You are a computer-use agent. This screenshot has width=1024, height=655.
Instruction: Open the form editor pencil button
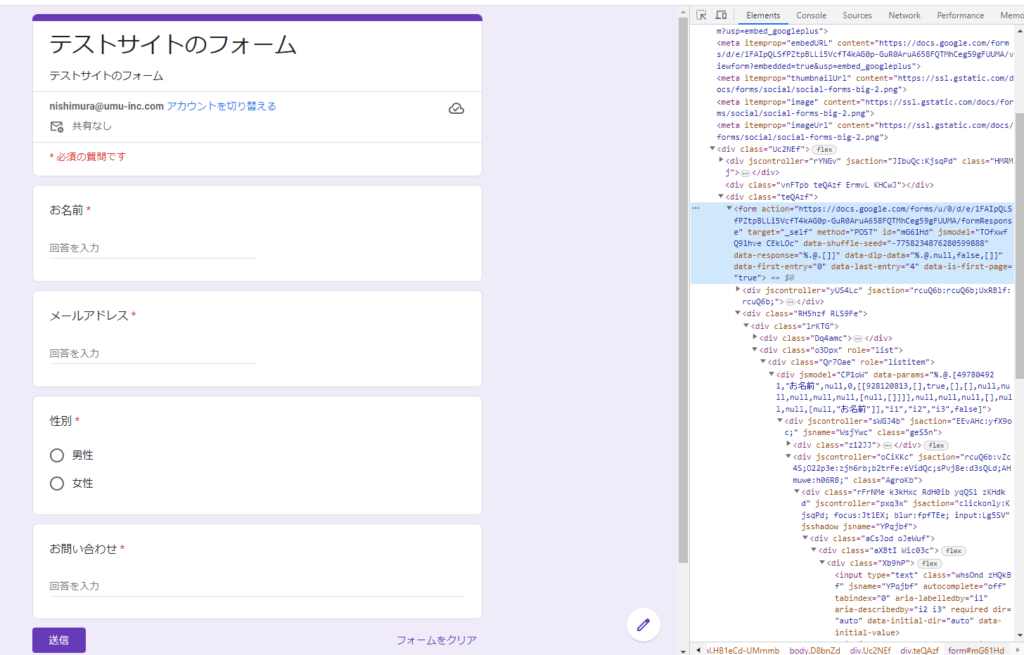pyautogui.click(x=643, y=624)
